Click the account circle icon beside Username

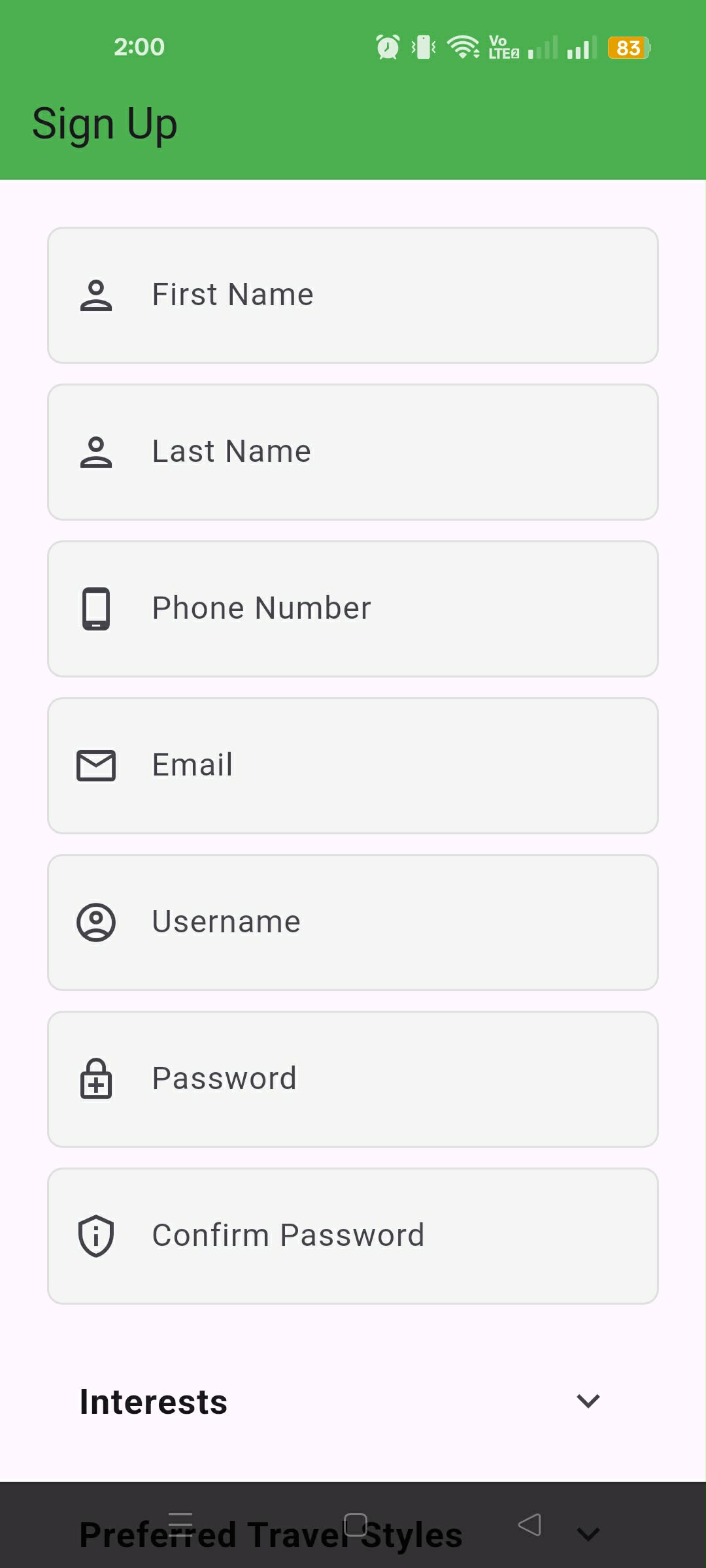pos(96,923)
